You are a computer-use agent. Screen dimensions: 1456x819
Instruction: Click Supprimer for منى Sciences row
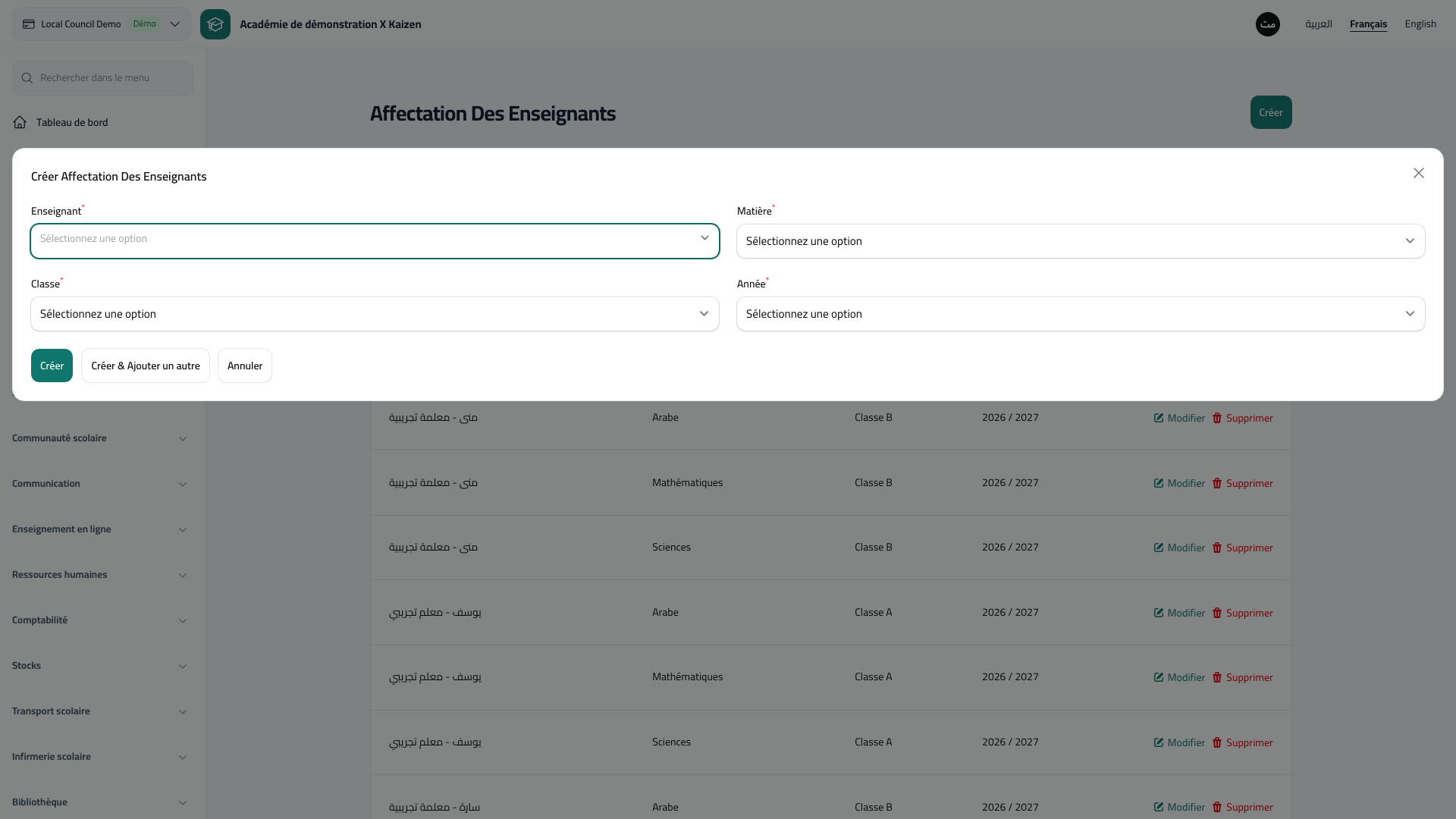tap(1242, 548)
